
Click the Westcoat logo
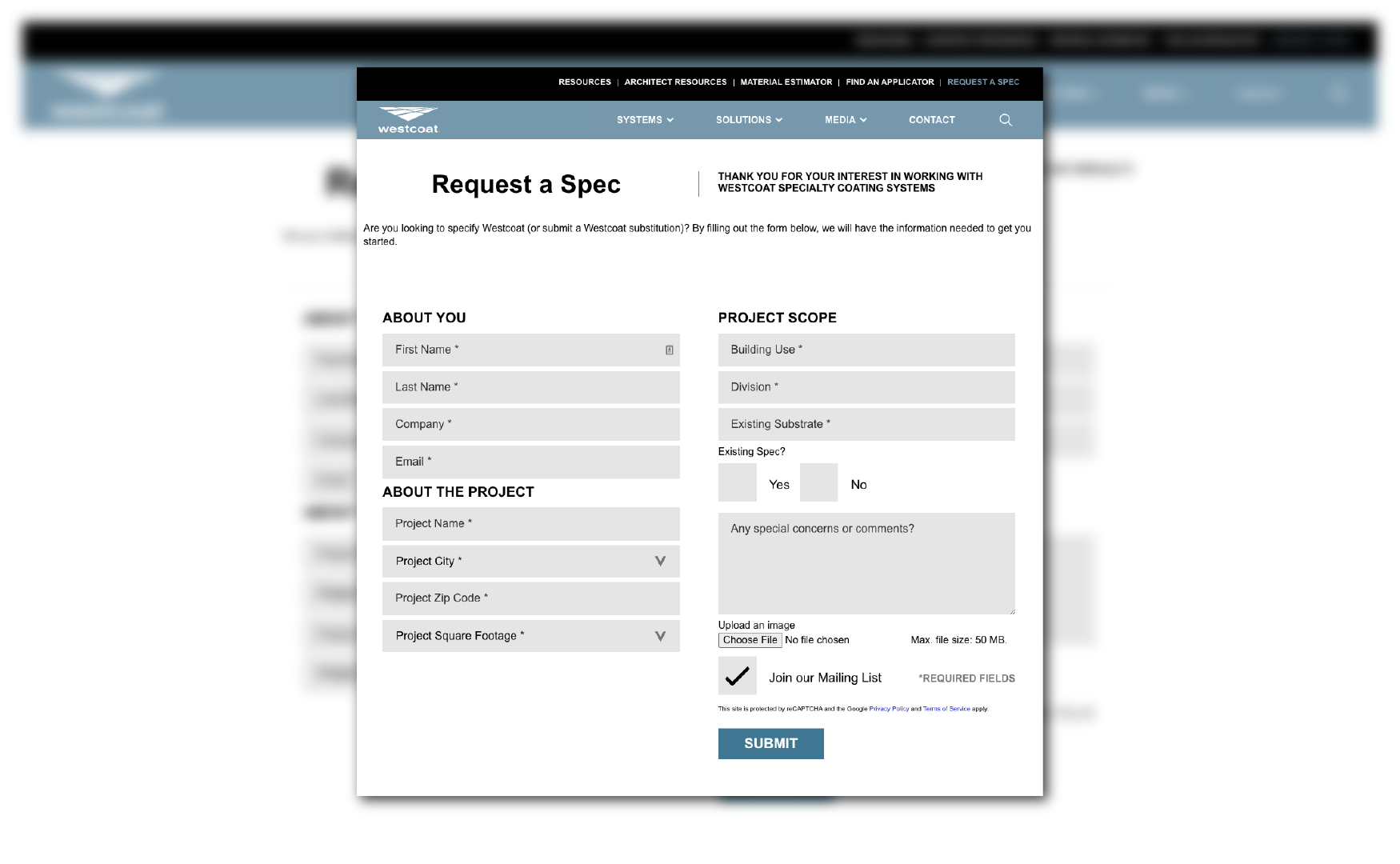click(x=407, y=118)
